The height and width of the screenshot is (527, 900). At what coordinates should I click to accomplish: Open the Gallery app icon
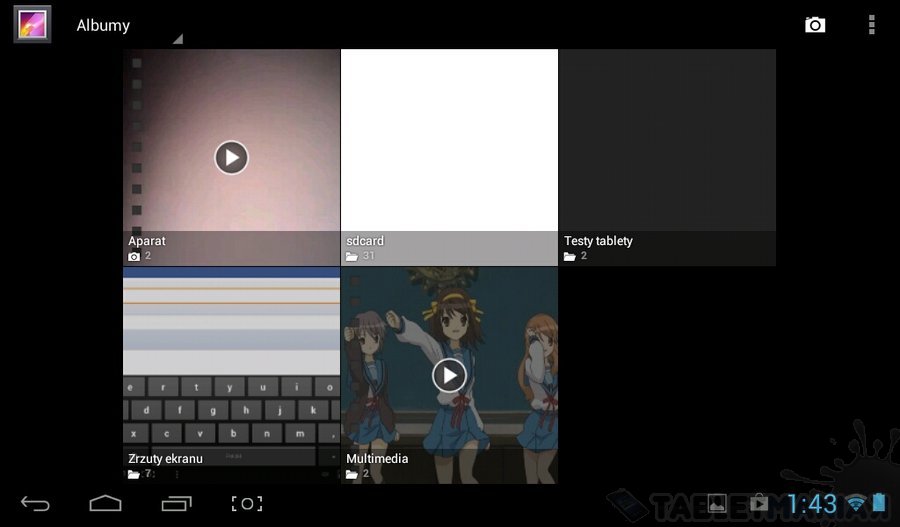(32, 24)
